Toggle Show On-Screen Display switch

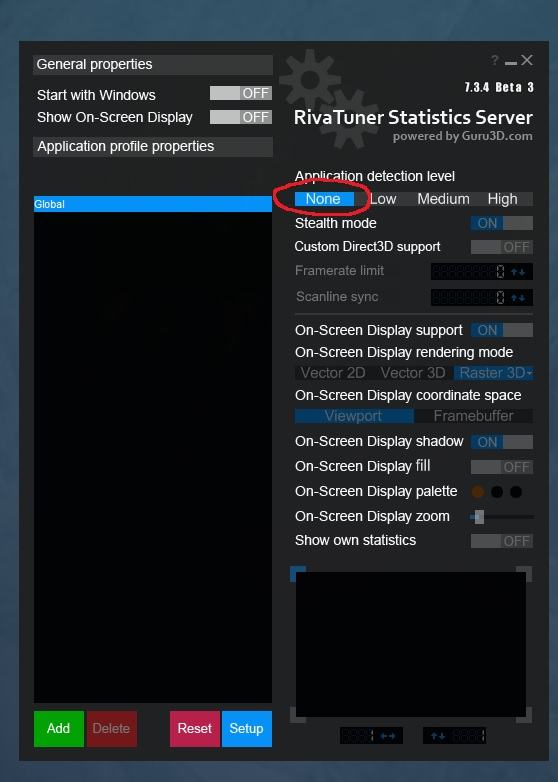[241, 117]
